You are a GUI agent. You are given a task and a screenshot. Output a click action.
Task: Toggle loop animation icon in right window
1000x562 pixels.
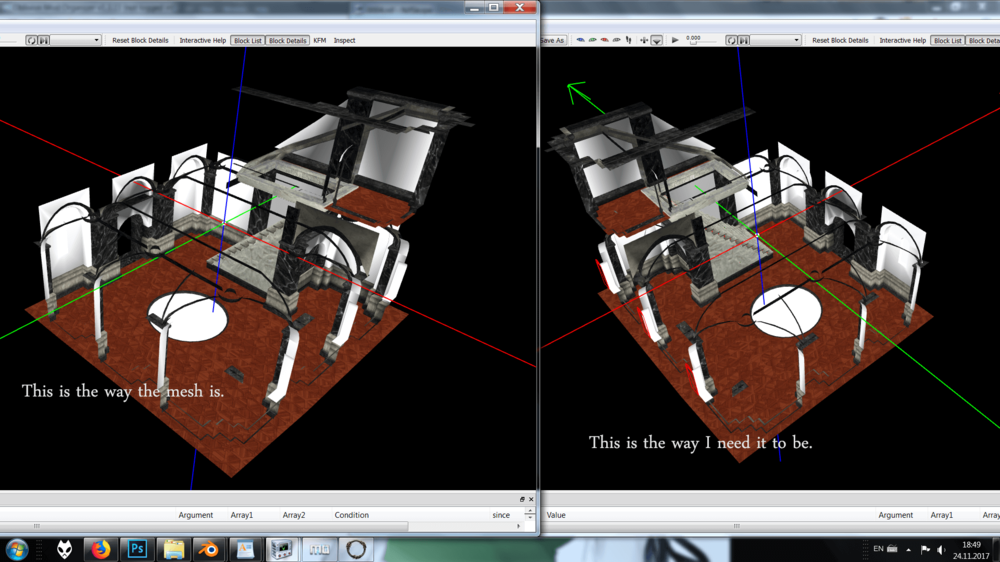point(731,40)
